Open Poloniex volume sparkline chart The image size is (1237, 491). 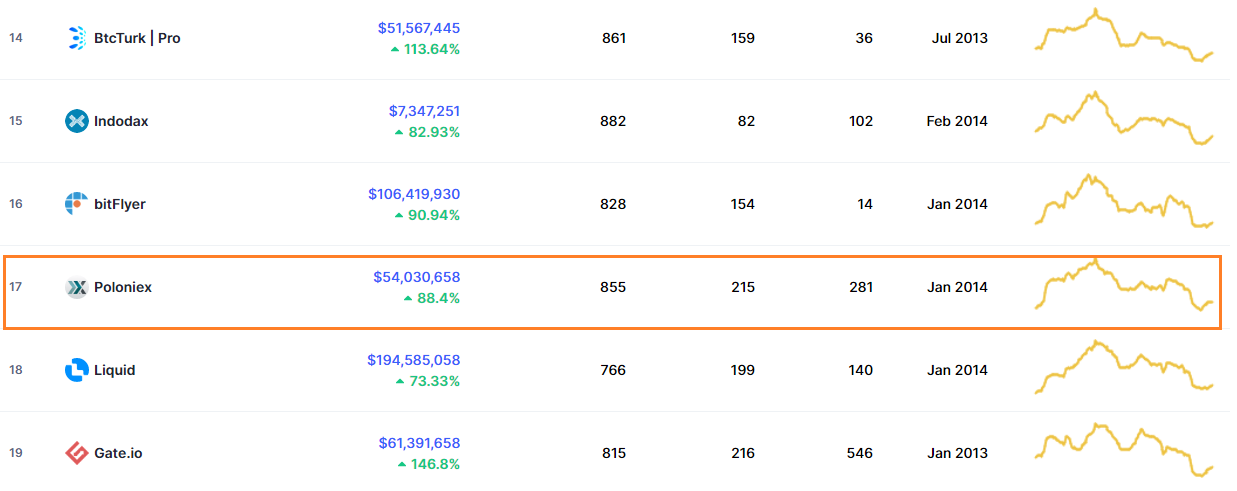[x=1124, y=285]
